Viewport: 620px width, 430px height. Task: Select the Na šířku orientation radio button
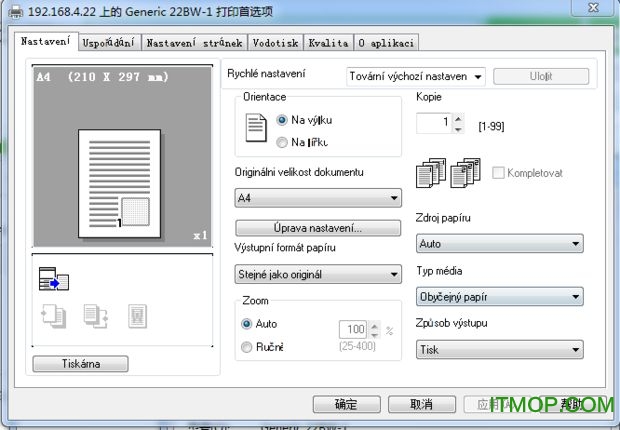tap(282, 142)
